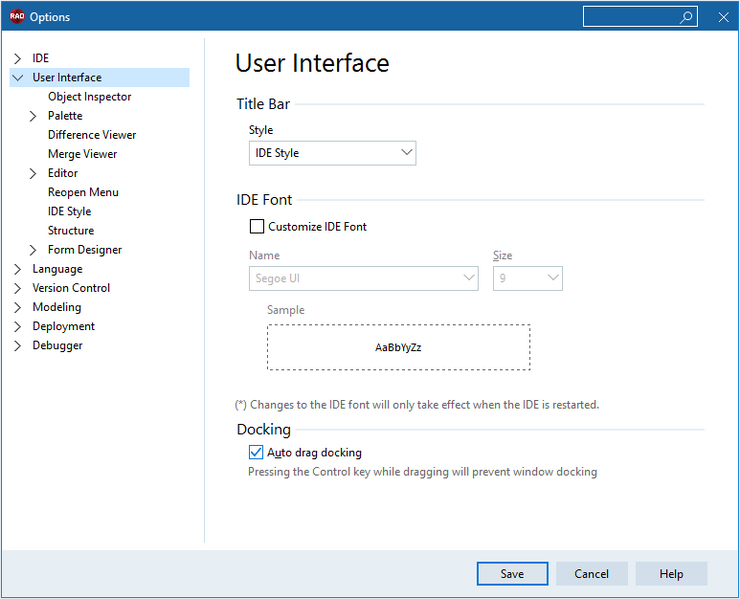Expand the Version Control node

point(17,288)
